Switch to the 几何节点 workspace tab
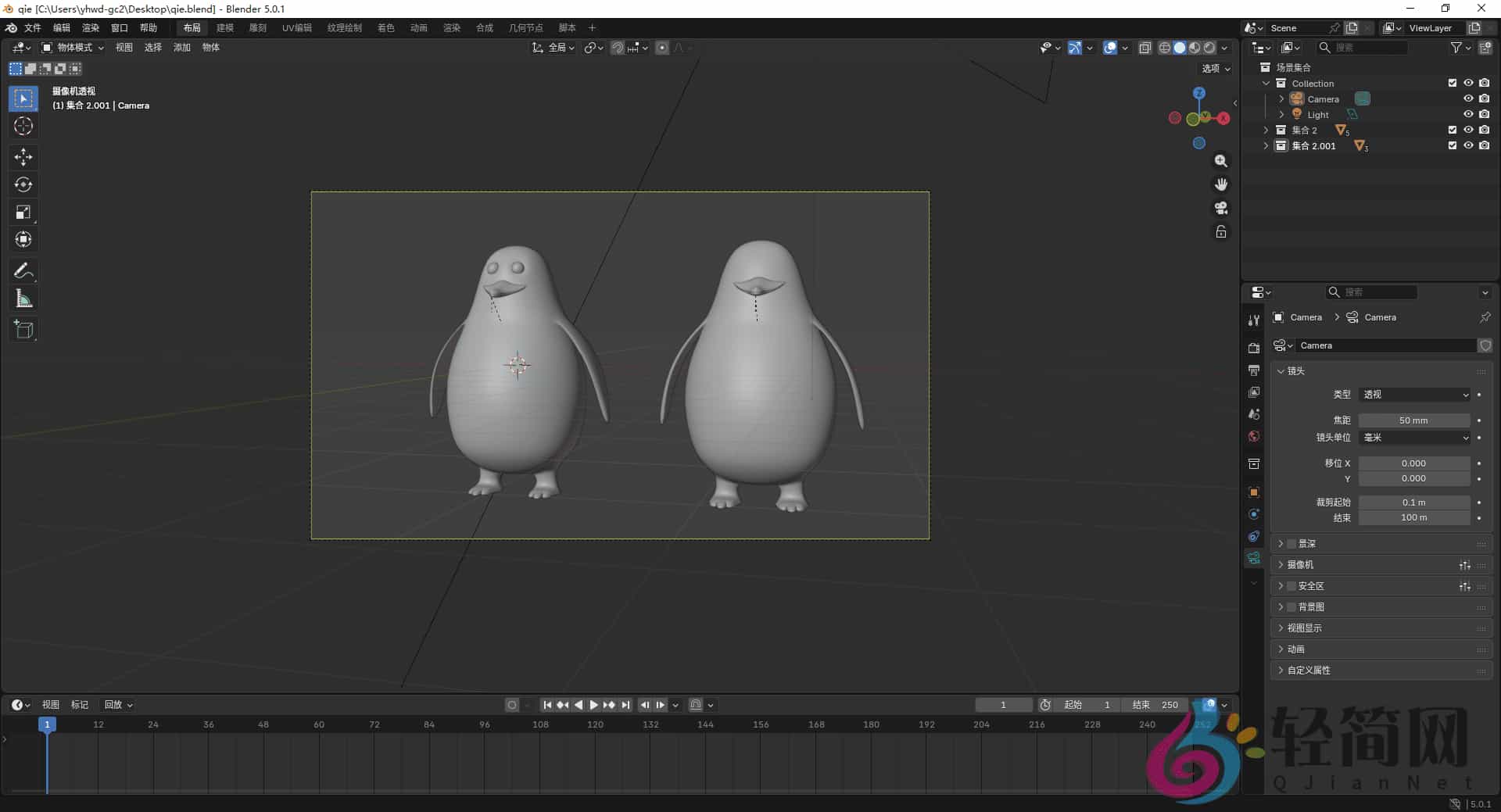 [526, 27]
